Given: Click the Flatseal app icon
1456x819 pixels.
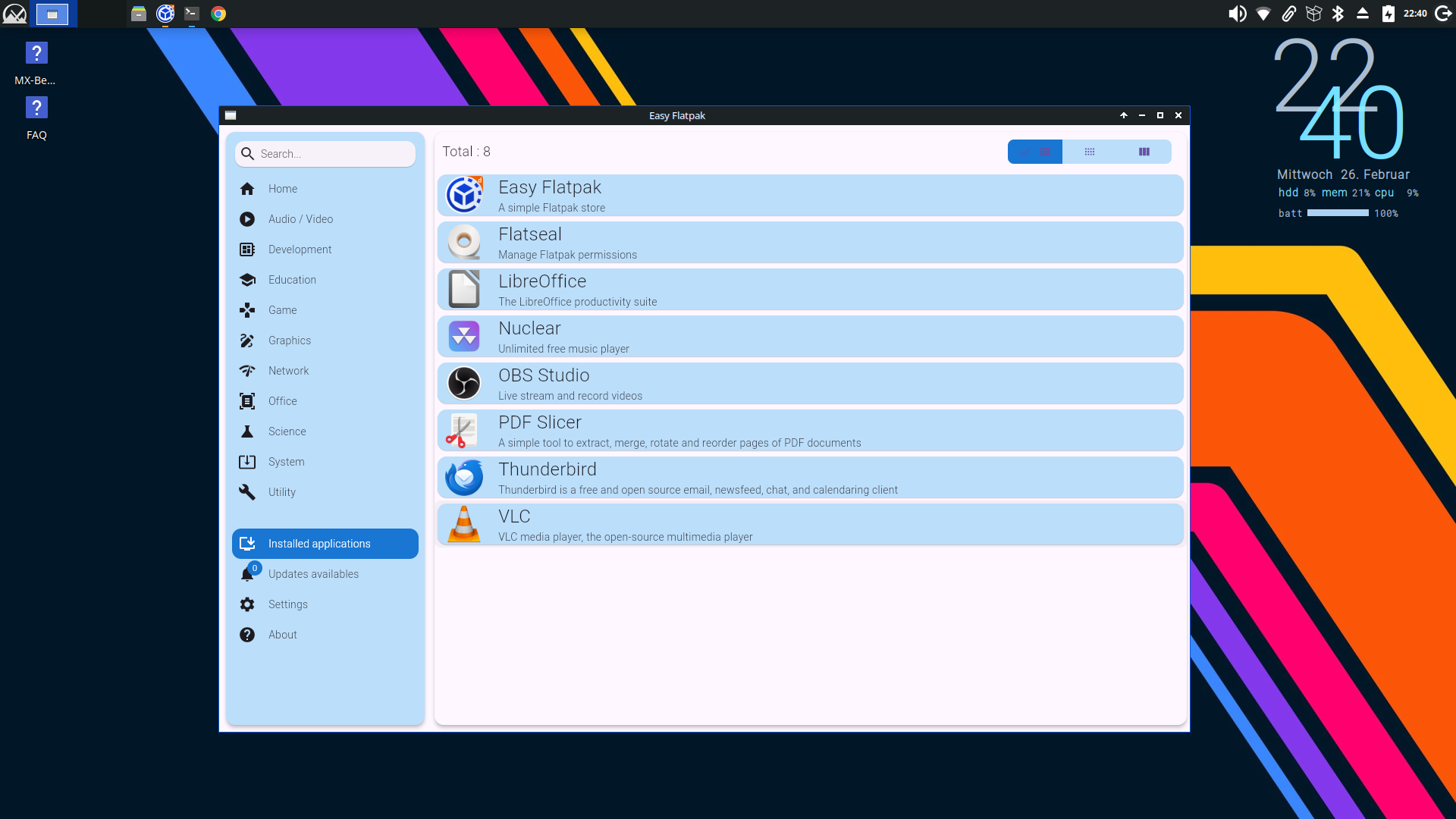Looking at the screenshot, I should point(464,242).
